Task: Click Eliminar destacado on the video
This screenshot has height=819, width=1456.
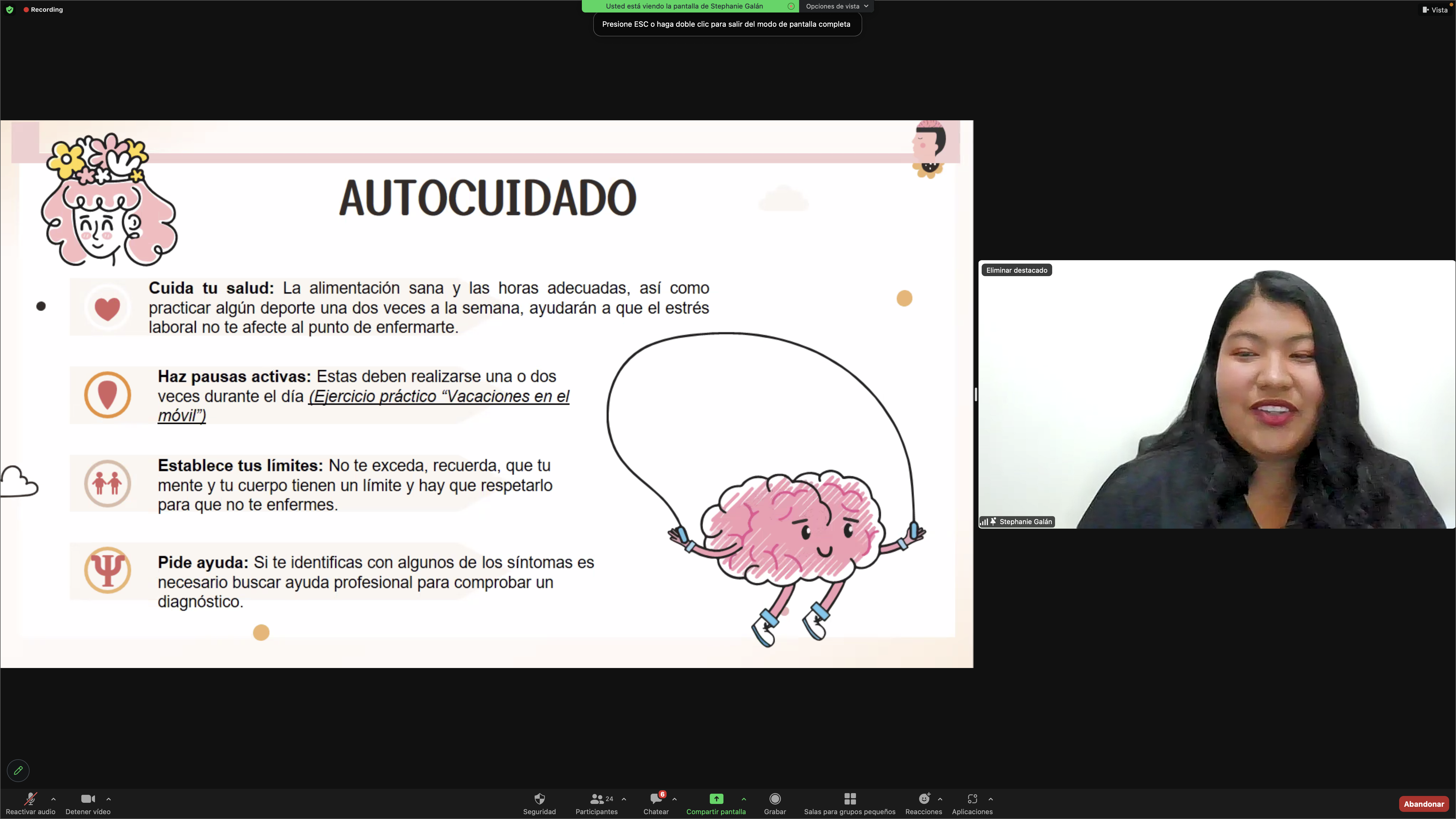Action: pos(1016,270)
